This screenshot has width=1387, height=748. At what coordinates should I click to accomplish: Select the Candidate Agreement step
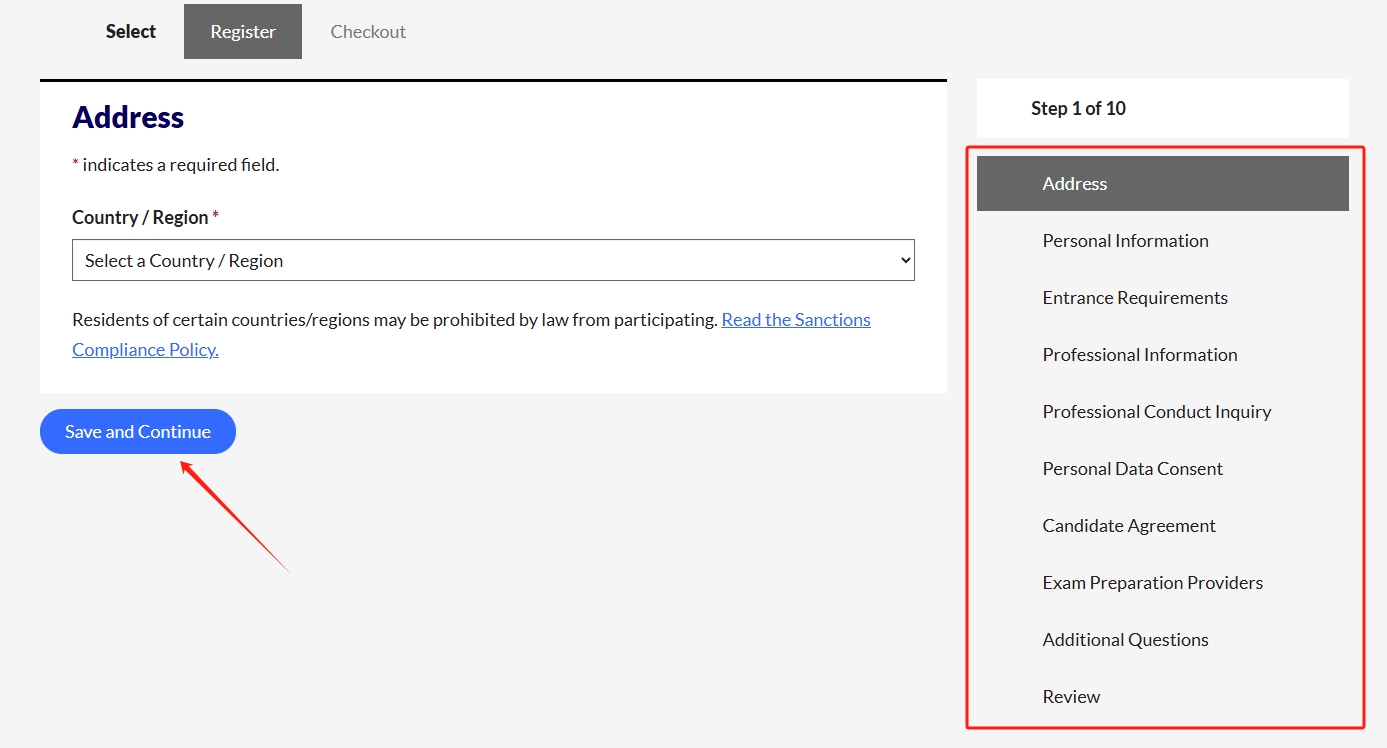tap(1129, 526)
